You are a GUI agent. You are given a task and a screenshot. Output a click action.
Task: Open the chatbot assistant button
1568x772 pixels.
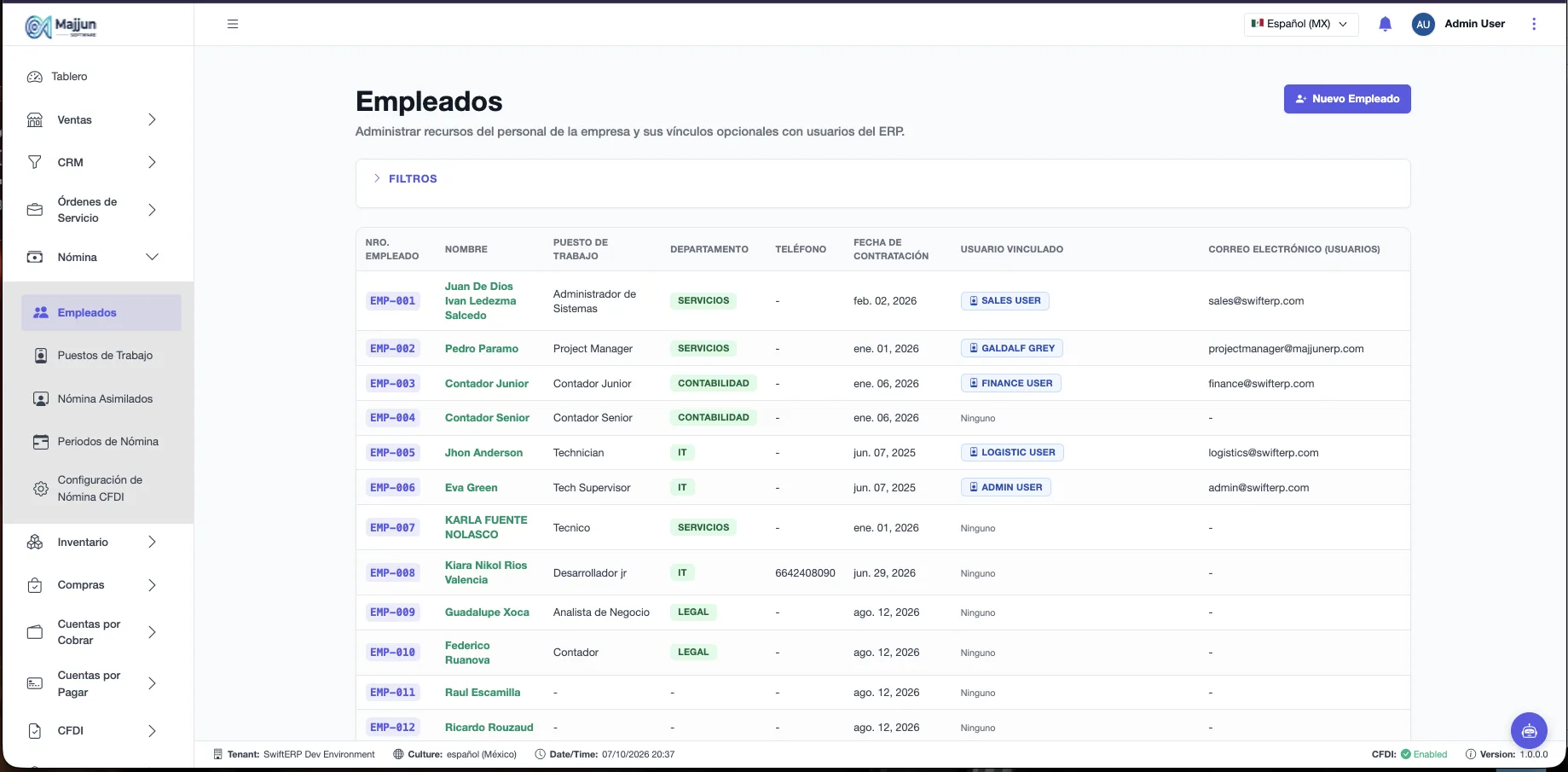click(x=1529, y=730)
